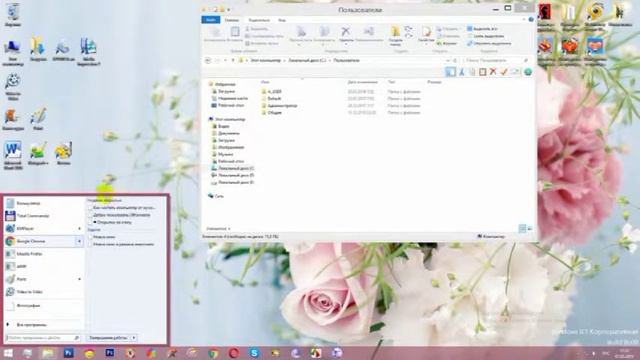Screen dimensions: 640x360
Task: Open Total Commander from the Start menu
Action: [x=44, y=216]
